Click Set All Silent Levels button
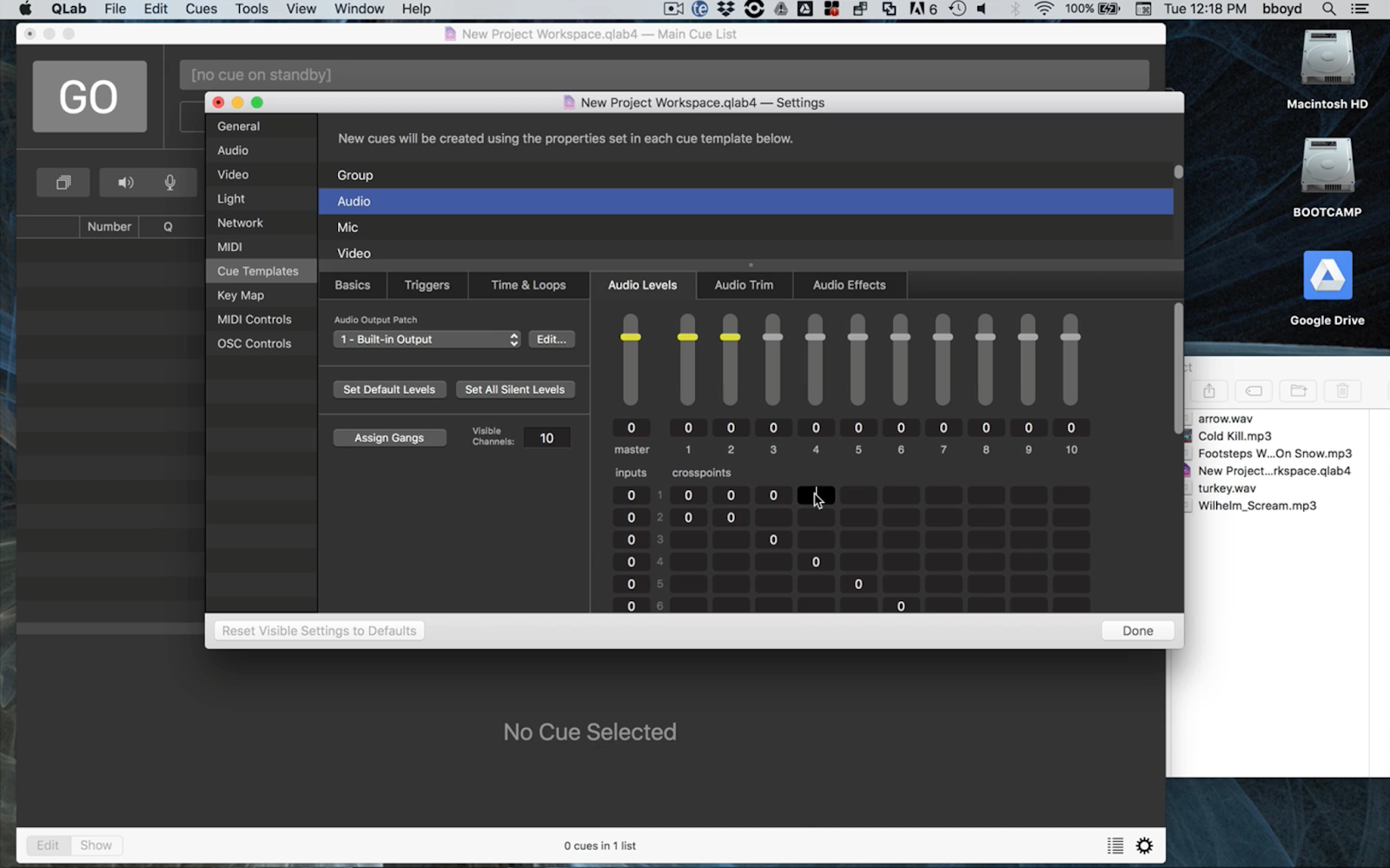The width and height of the screenshot is (1390, 868). tap(515, 389)
